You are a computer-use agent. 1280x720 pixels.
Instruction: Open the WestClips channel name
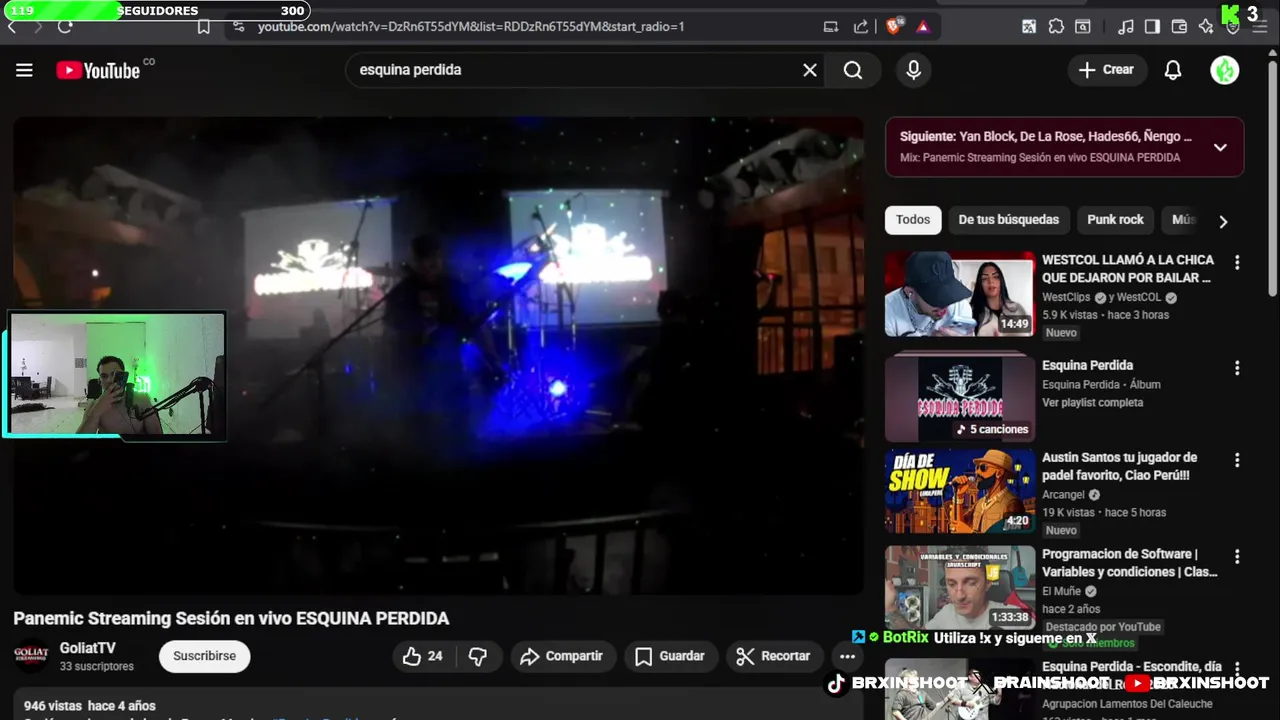1066,298
